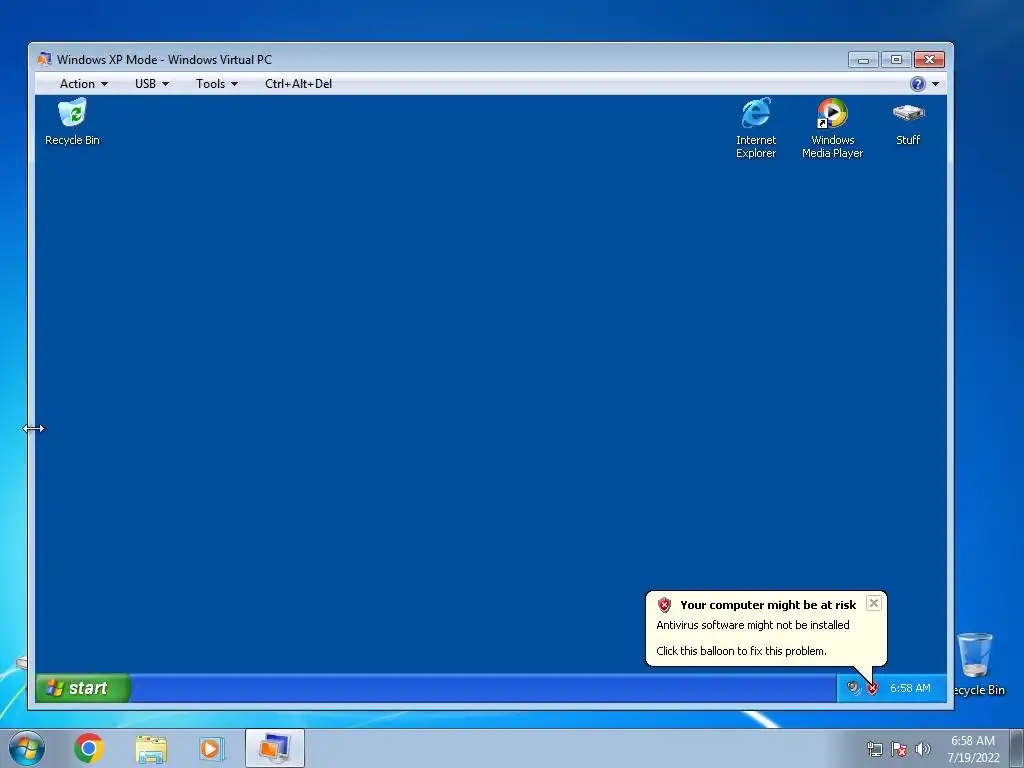Click the red shield security tray icon in XP

click(x=872, y=688)
